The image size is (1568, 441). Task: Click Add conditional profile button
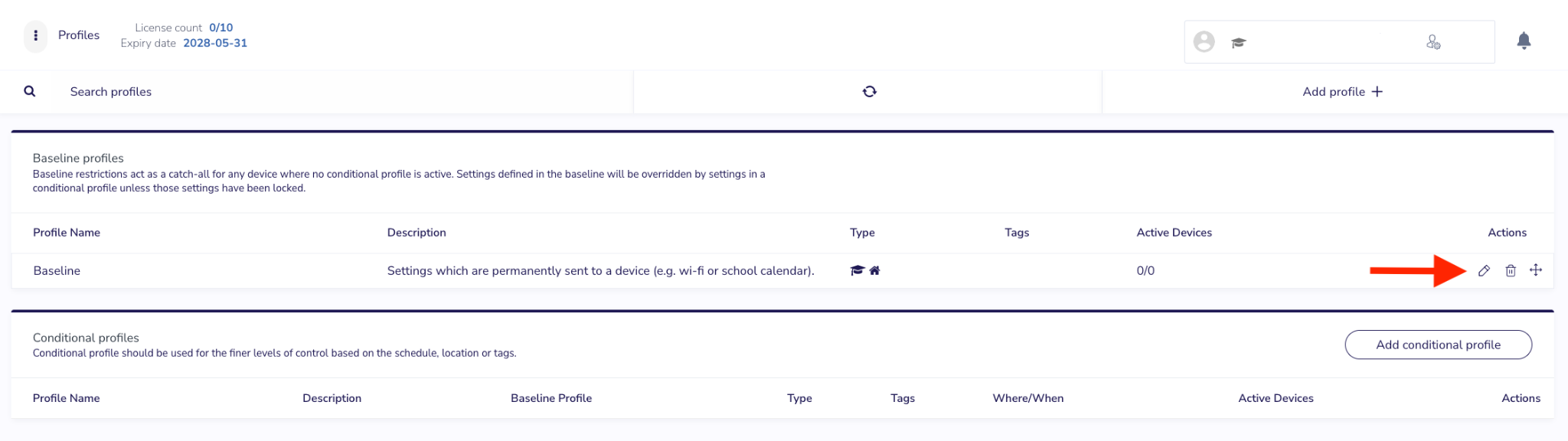point(1438,345)
